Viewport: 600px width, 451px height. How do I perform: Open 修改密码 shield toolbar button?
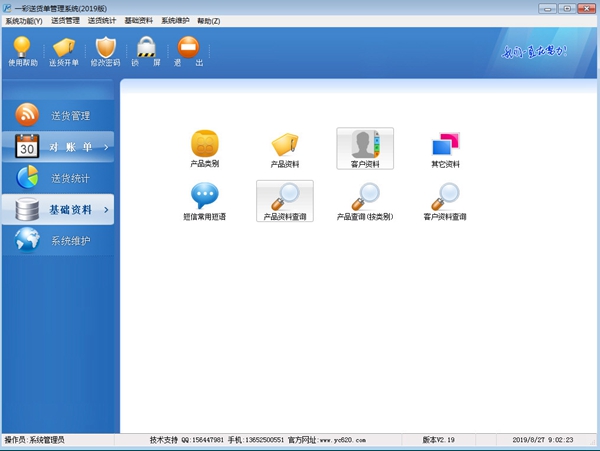tap(105, 51)
